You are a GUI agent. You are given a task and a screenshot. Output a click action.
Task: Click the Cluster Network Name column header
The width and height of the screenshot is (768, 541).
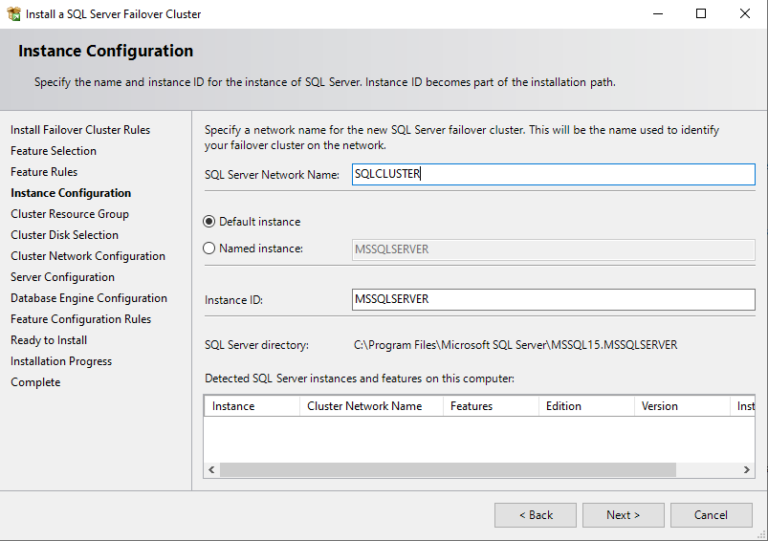pos(370,406)
